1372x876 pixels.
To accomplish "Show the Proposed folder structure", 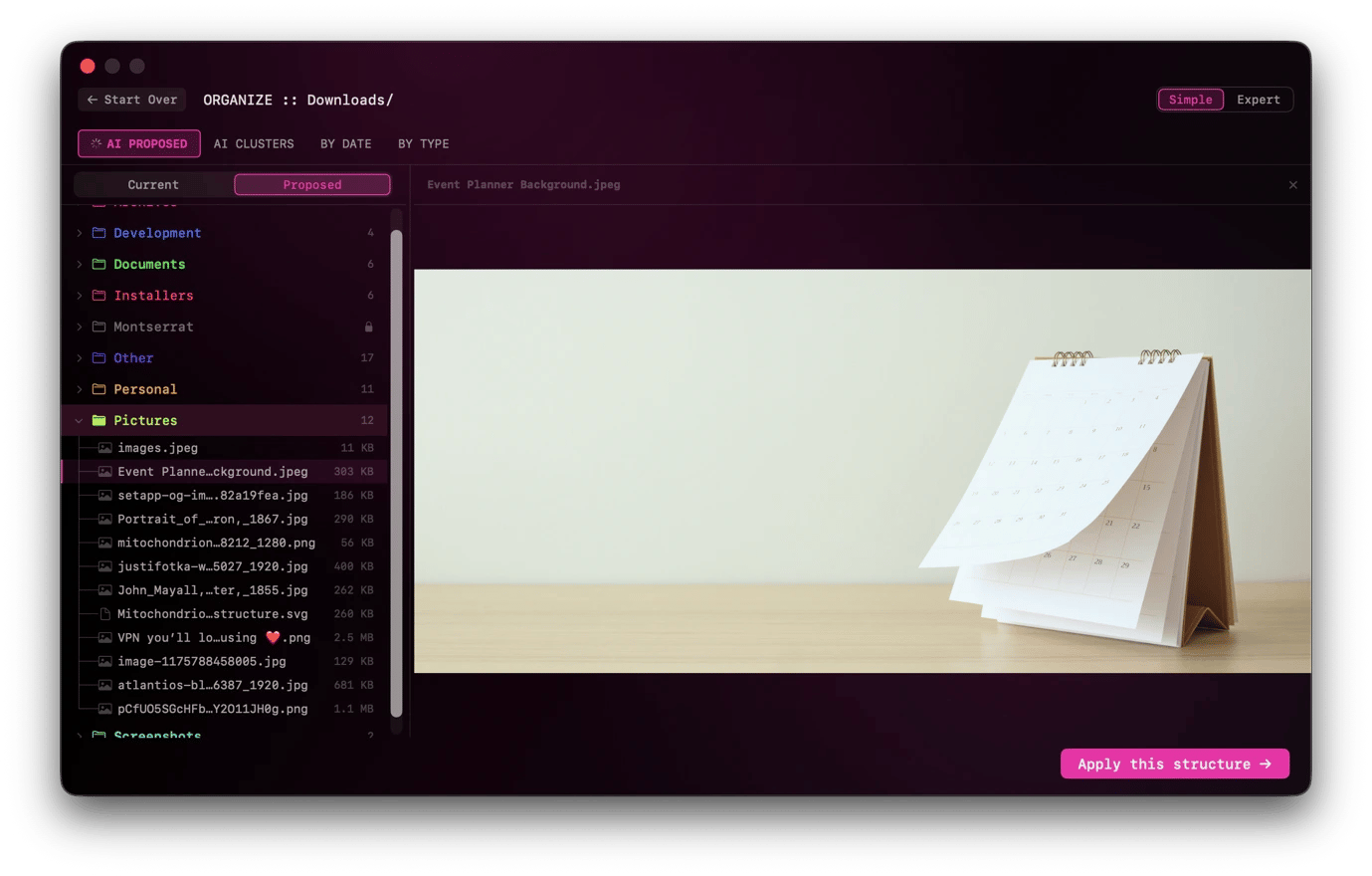I will (x=312, y=185).
